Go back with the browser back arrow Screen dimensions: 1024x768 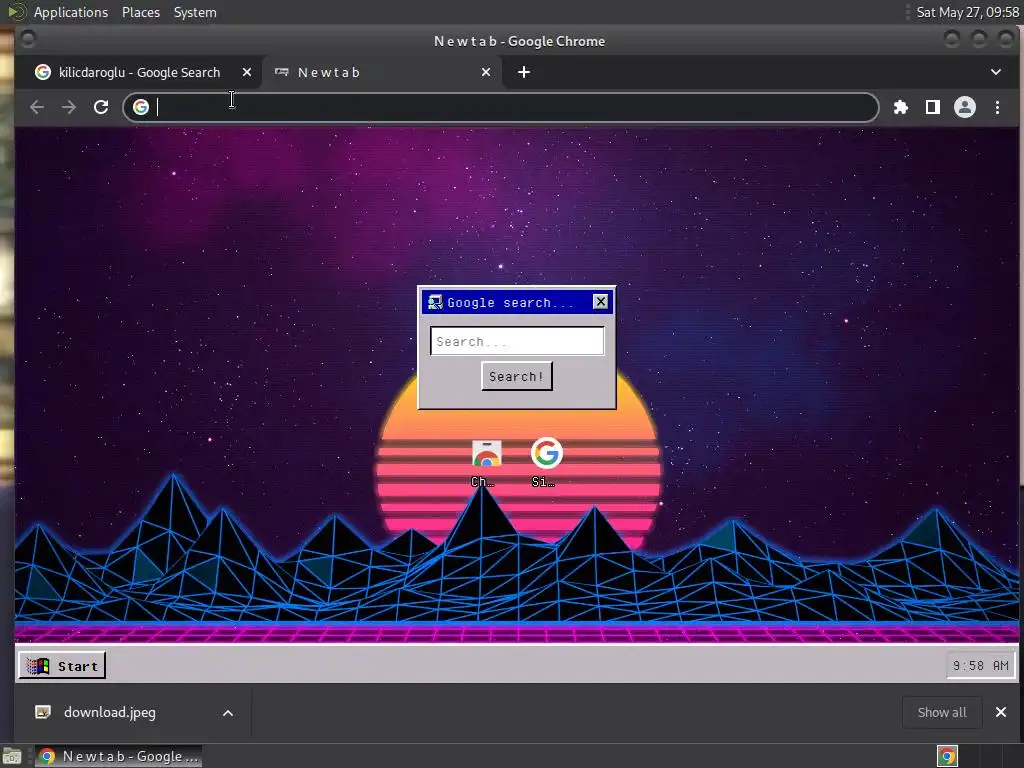pyautogui.click(x=37, y=107)
